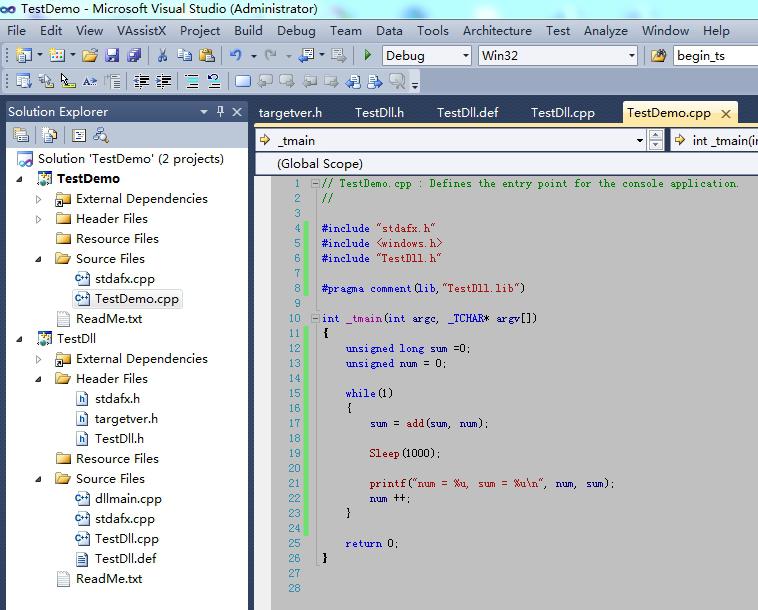Image resolution: width=758 pixels, height=610 pixels.
Task: Close the Solution Explorer panel
Action: 237,112
